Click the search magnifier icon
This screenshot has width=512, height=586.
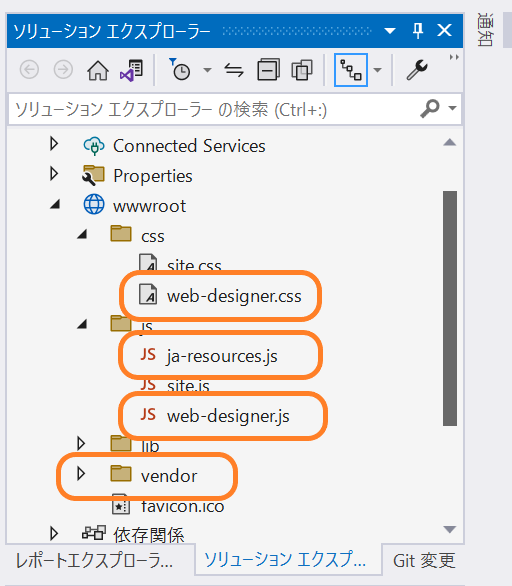coord(430,109)
